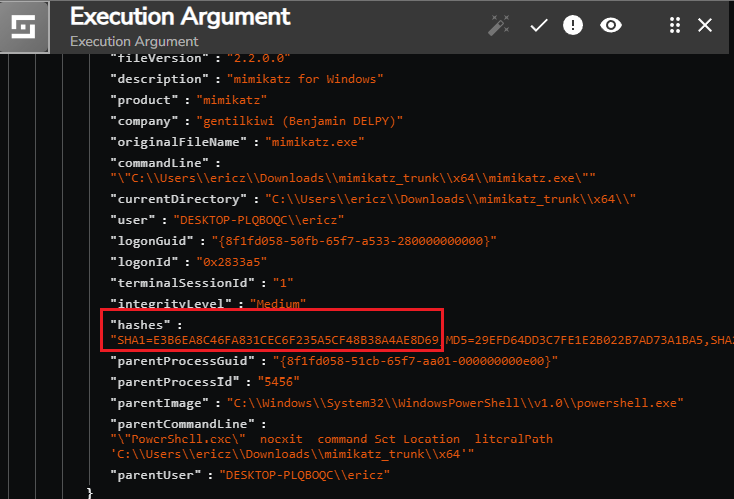The image size is (734, 499).
Task: Click the "currentDirectory" key
Action: [178, 199]
